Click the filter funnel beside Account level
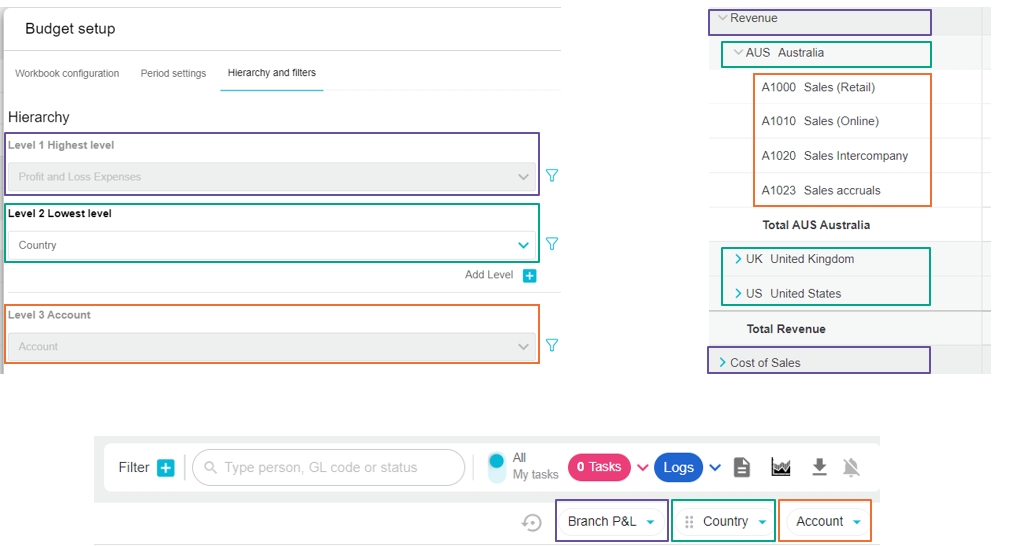The image size is (1025, 547). click(x=551, y=346)
